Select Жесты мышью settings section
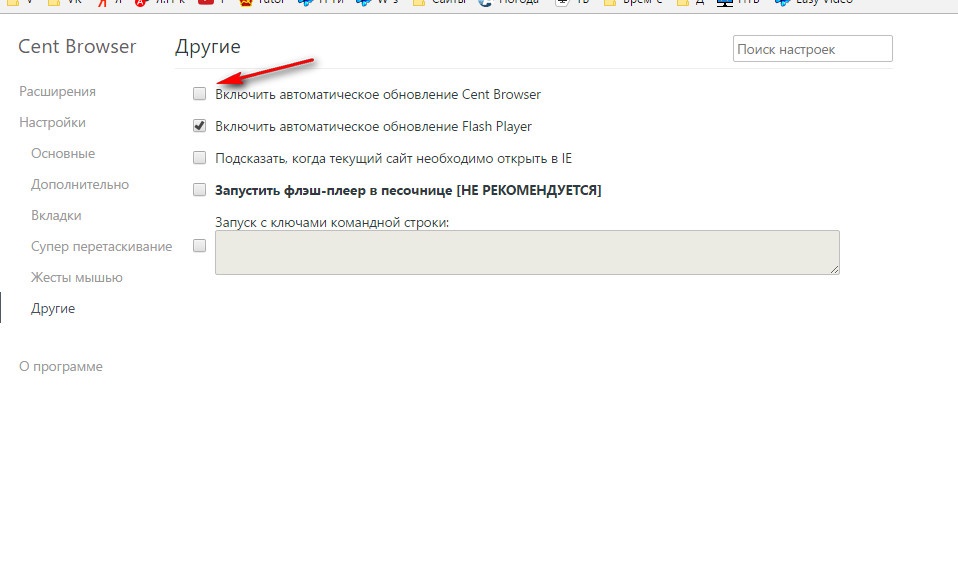The image size is (958, 584). click(77, 277)
